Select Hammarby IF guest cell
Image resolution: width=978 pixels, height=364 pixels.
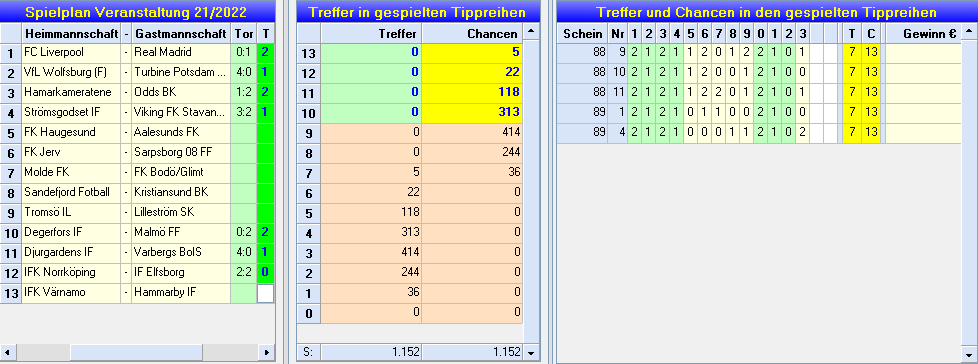coord(181,292)
